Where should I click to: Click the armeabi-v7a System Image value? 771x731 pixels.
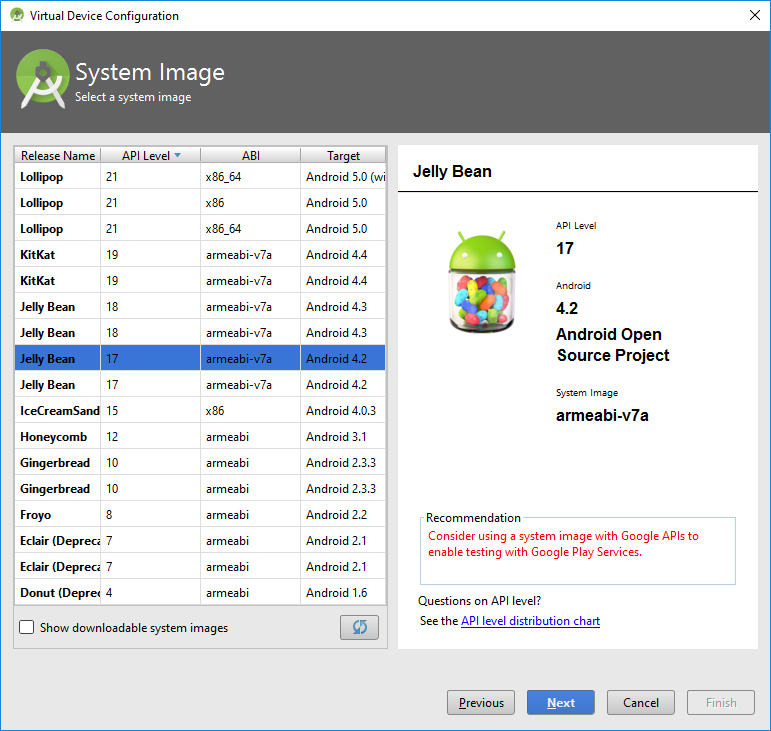(602, 415)
